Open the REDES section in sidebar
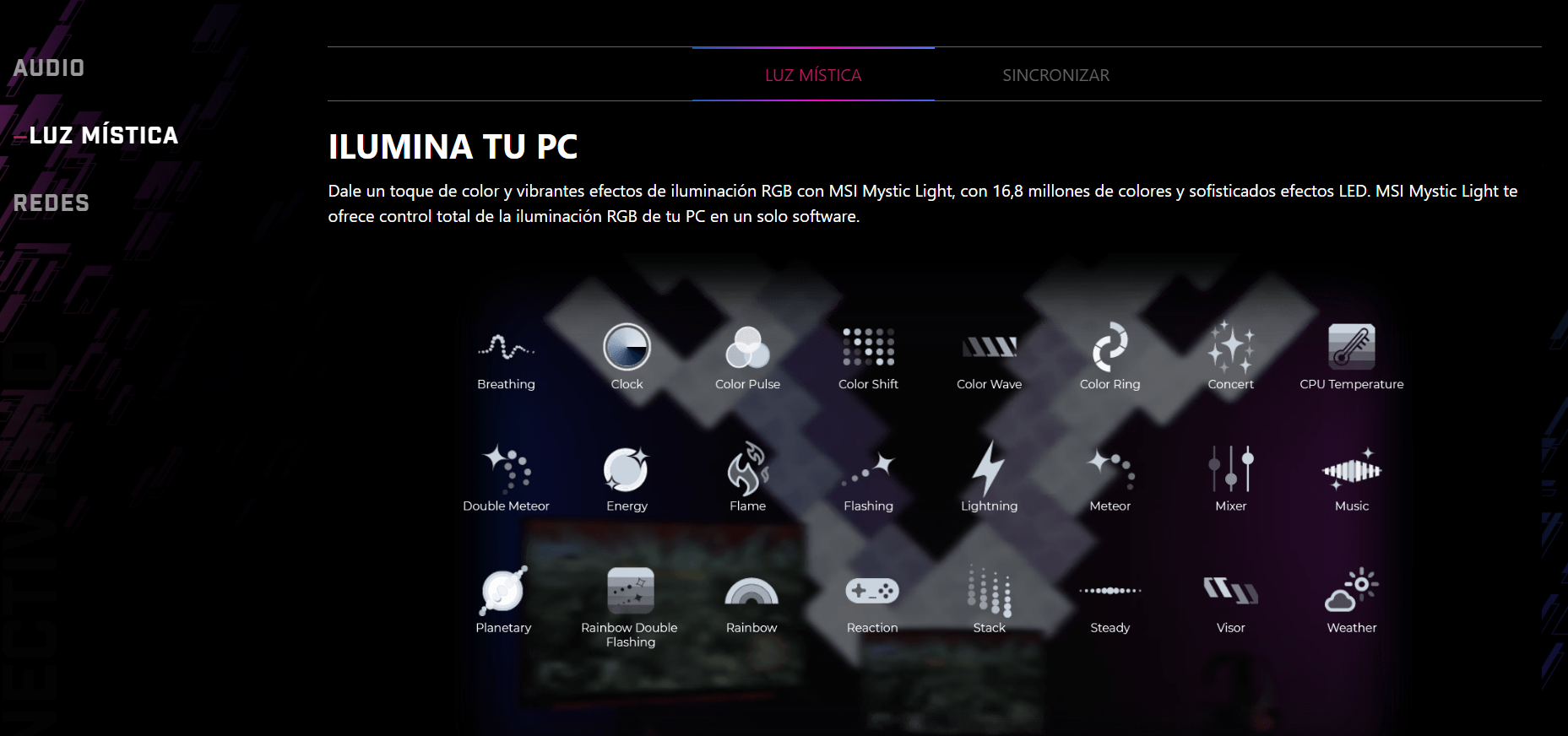The height and width of the screenshot is (736, 1568). click(52, 203)
